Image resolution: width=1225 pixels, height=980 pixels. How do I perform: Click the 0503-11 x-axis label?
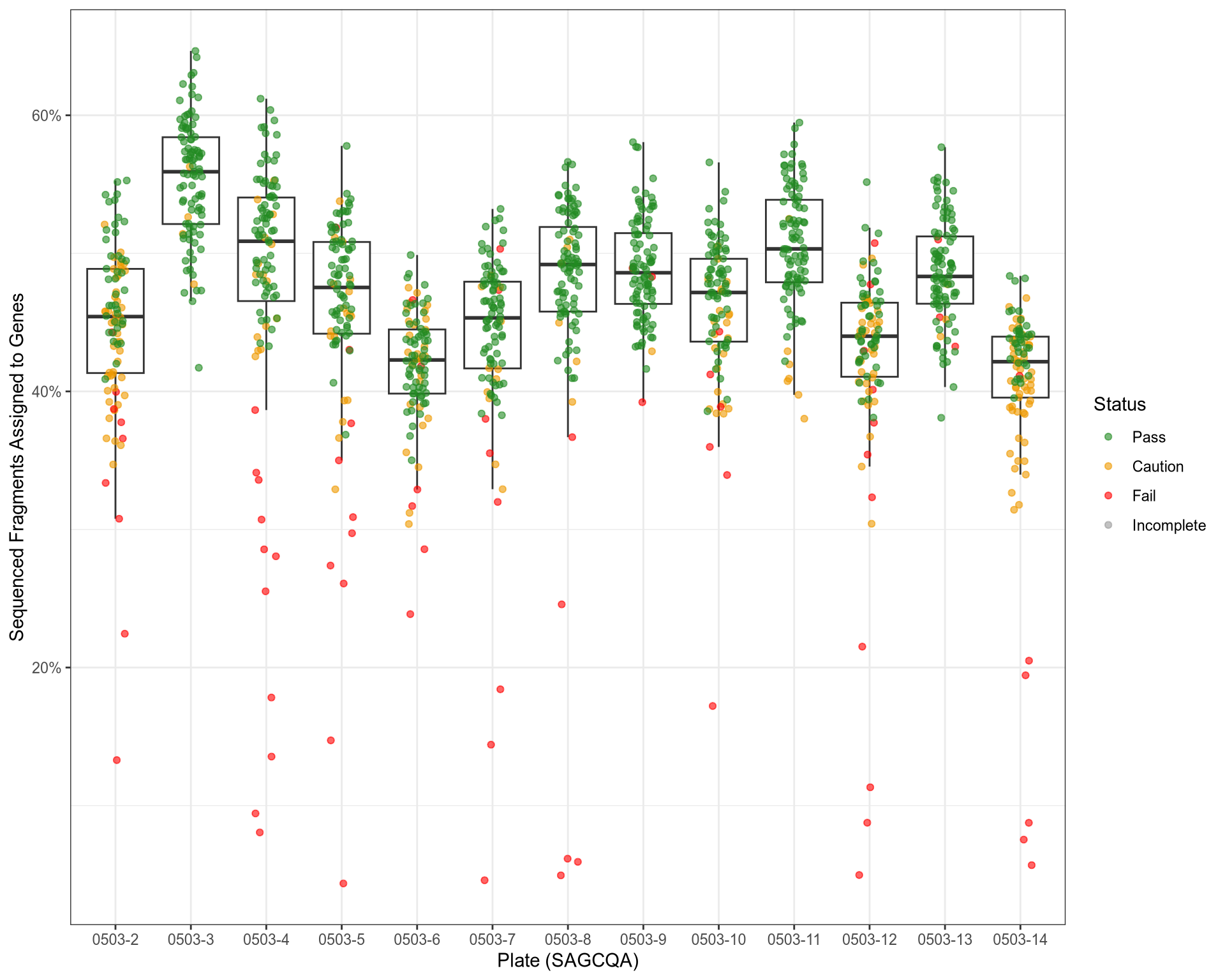[794, 940]
